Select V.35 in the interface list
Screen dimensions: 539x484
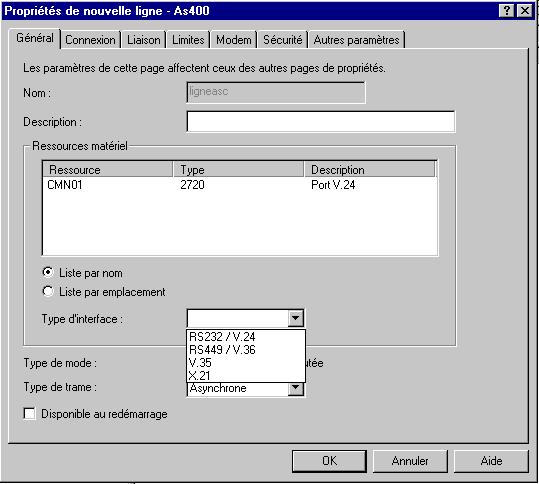click(246, 363)
